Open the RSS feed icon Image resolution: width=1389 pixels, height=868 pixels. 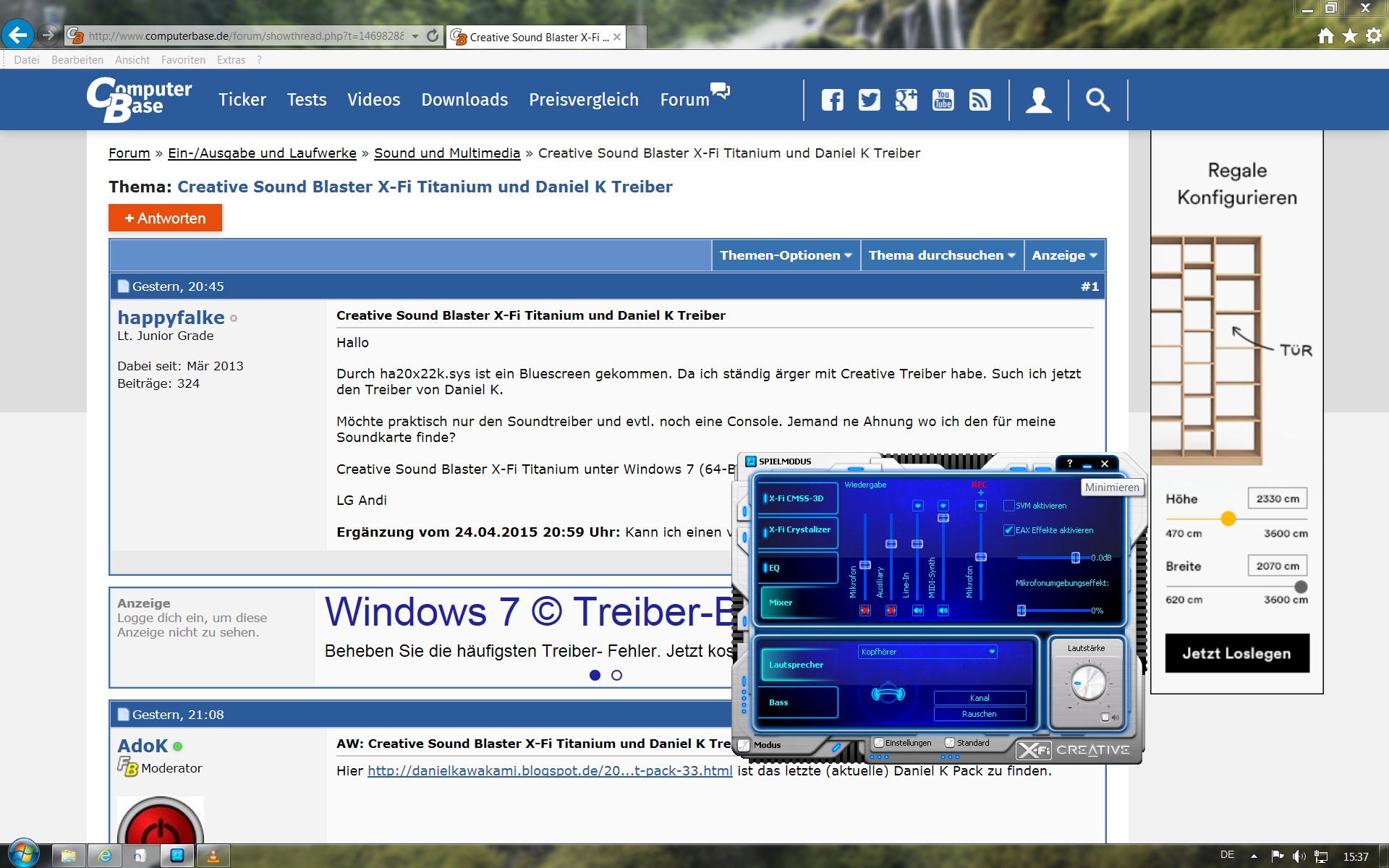pos(980,100)
